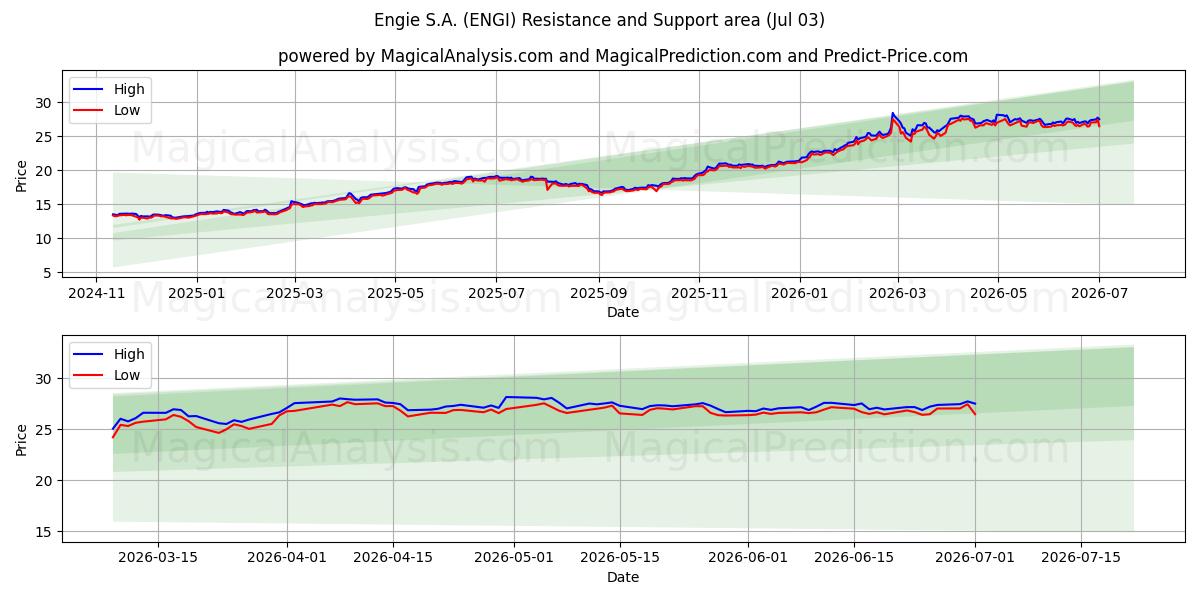Click the '2026-05-15' x-axis label
This screenshot has width=1200, height=600.
point(620,559)
